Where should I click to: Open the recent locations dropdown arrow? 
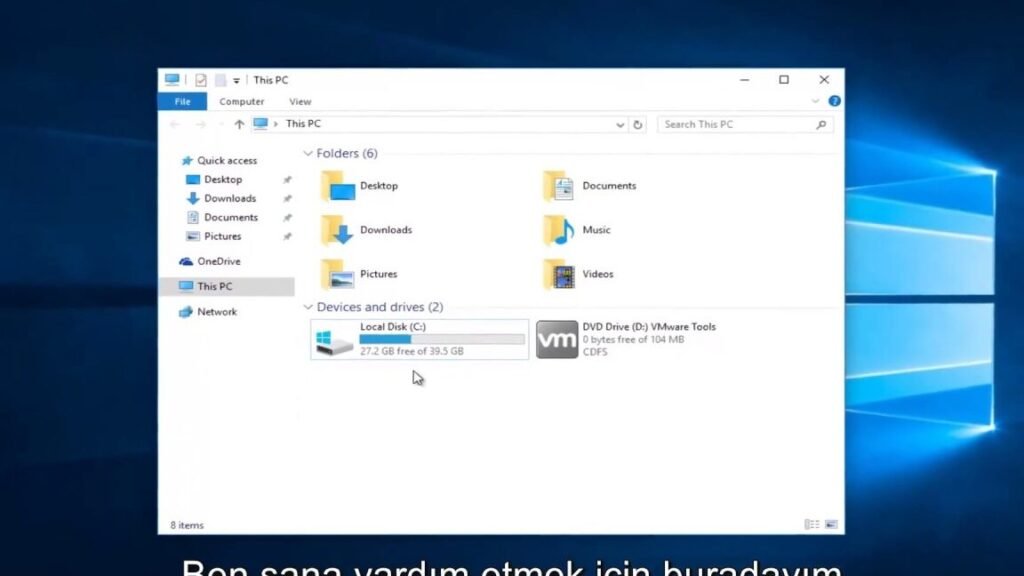[221, 125]
